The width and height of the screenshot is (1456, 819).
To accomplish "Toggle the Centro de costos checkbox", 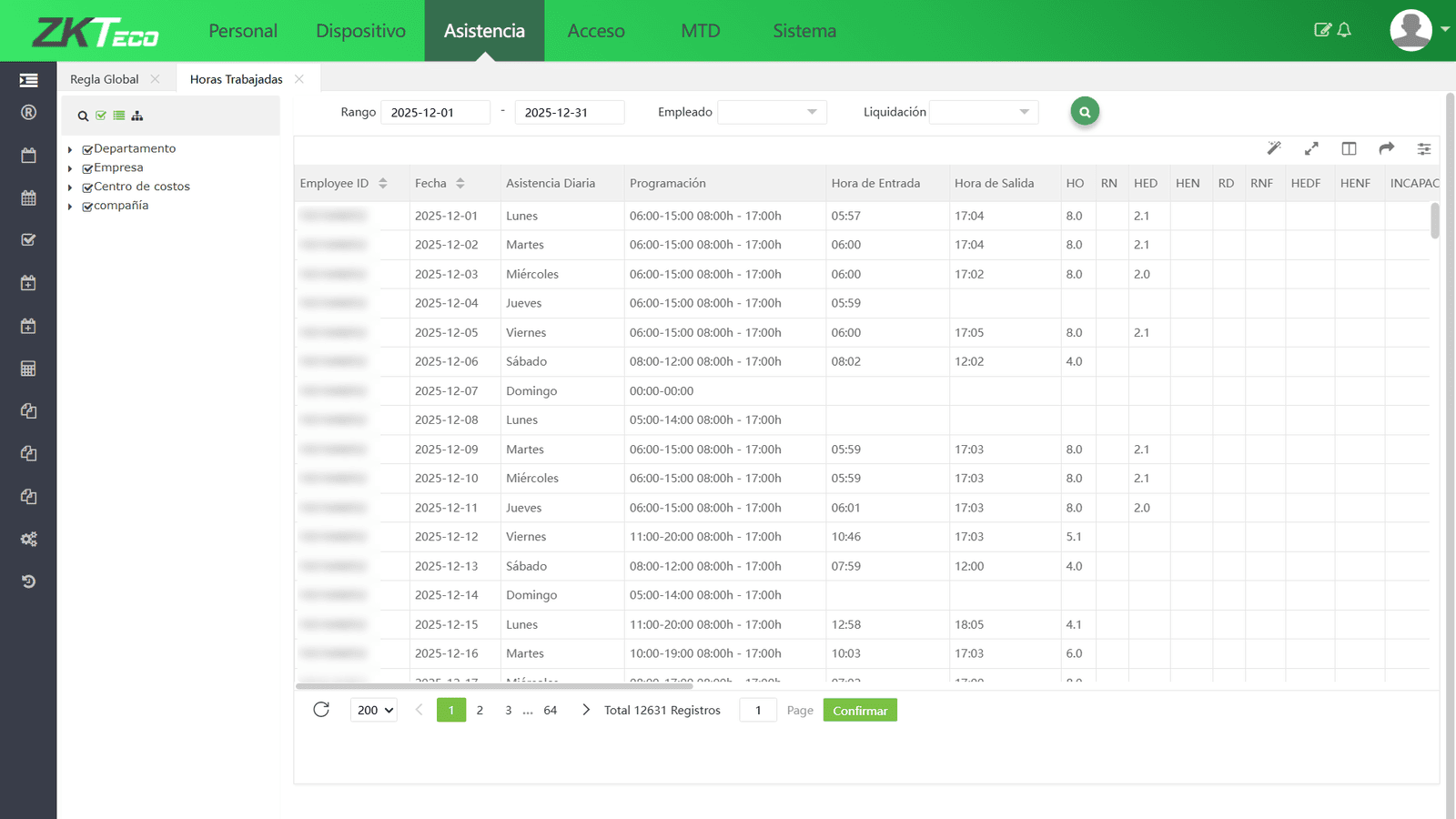I will coord(87,187).
